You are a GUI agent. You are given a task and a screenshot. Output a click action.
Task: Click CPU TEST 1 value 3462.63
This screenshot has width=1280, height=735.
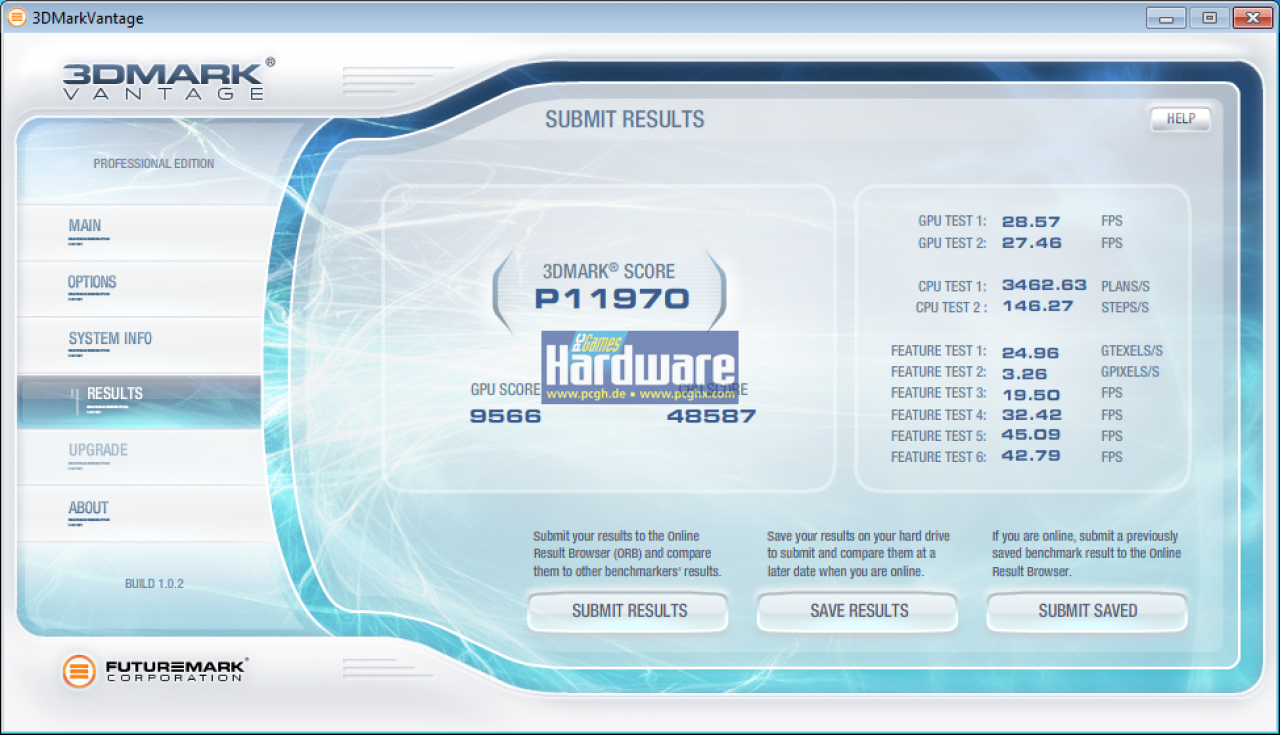click(1044, 286)
